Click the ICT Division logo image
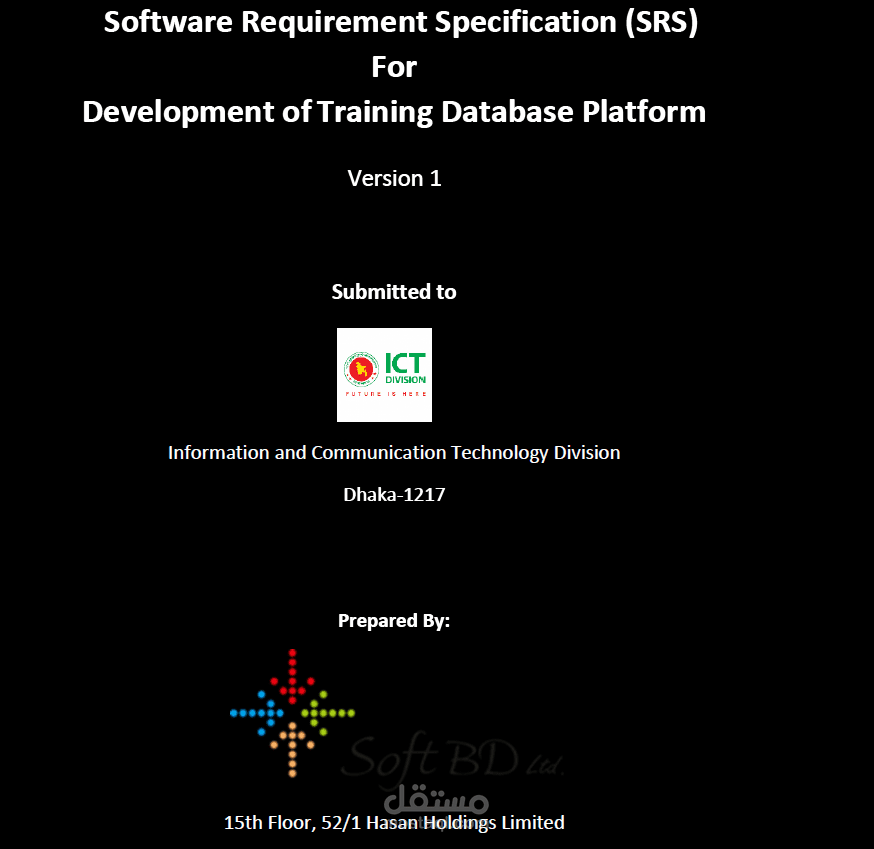874x849 pixels. (x=384, y=375)
